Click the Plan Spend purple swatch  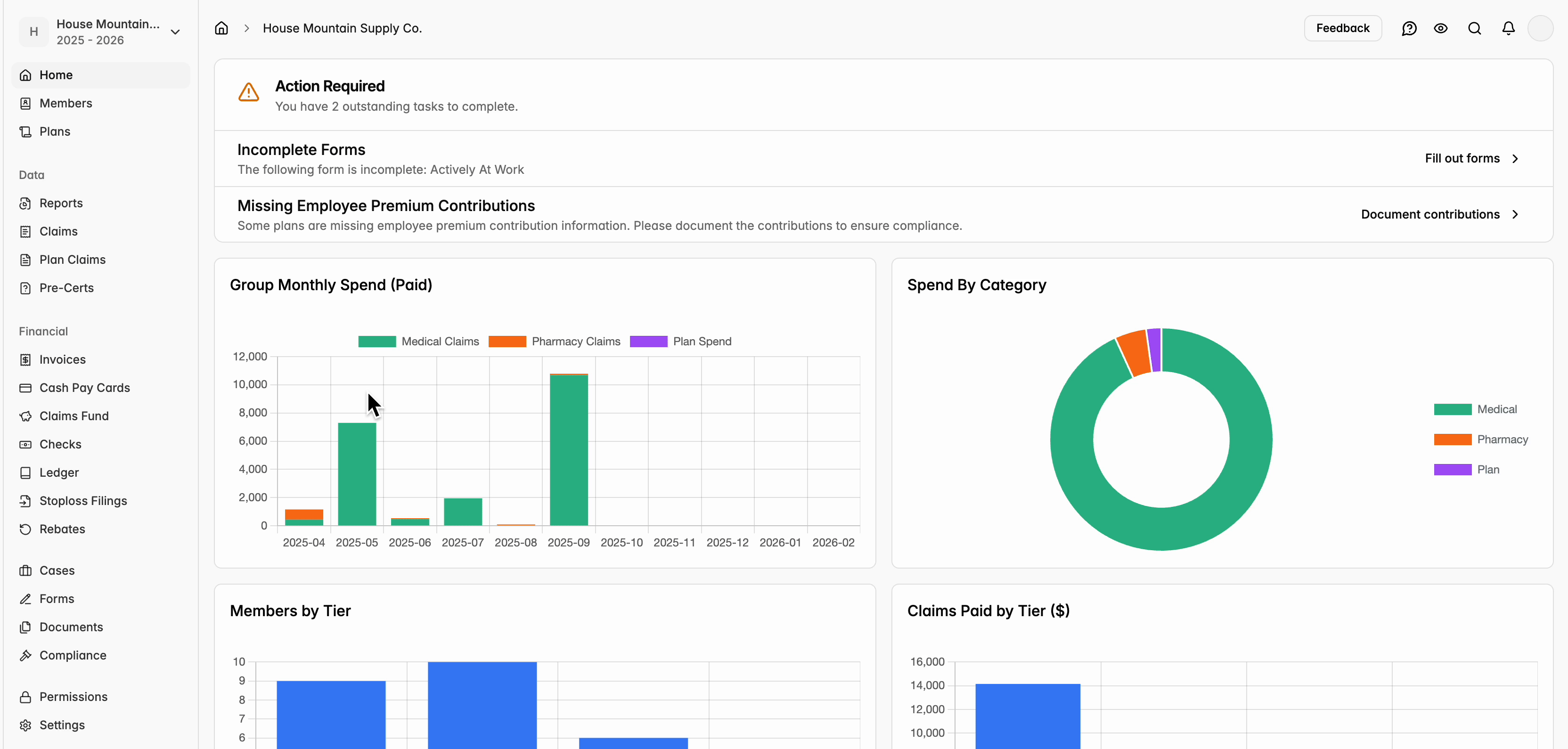[x=648, y=342]
